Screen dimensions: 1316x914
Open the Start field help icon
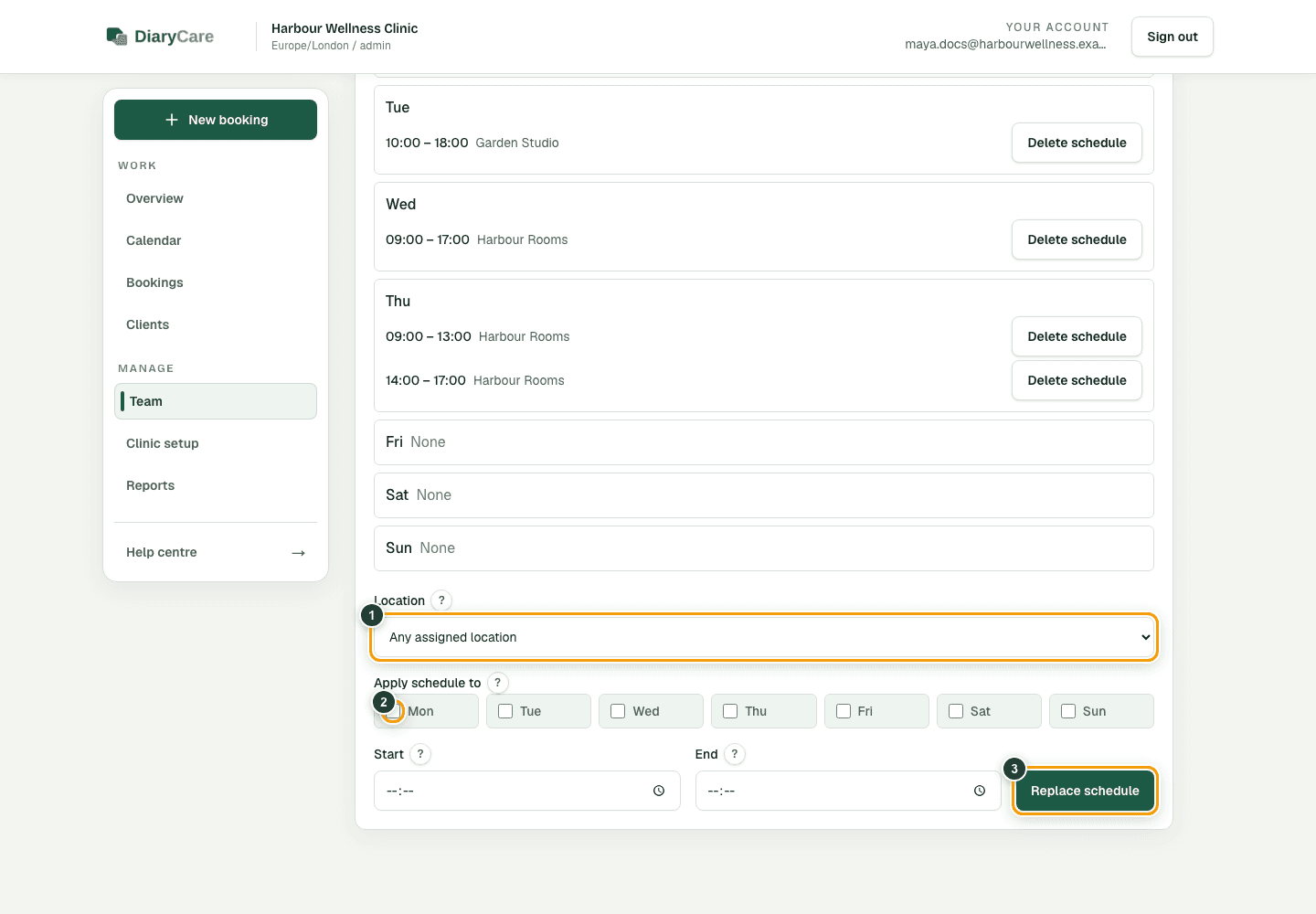click(x=420, y=754)
